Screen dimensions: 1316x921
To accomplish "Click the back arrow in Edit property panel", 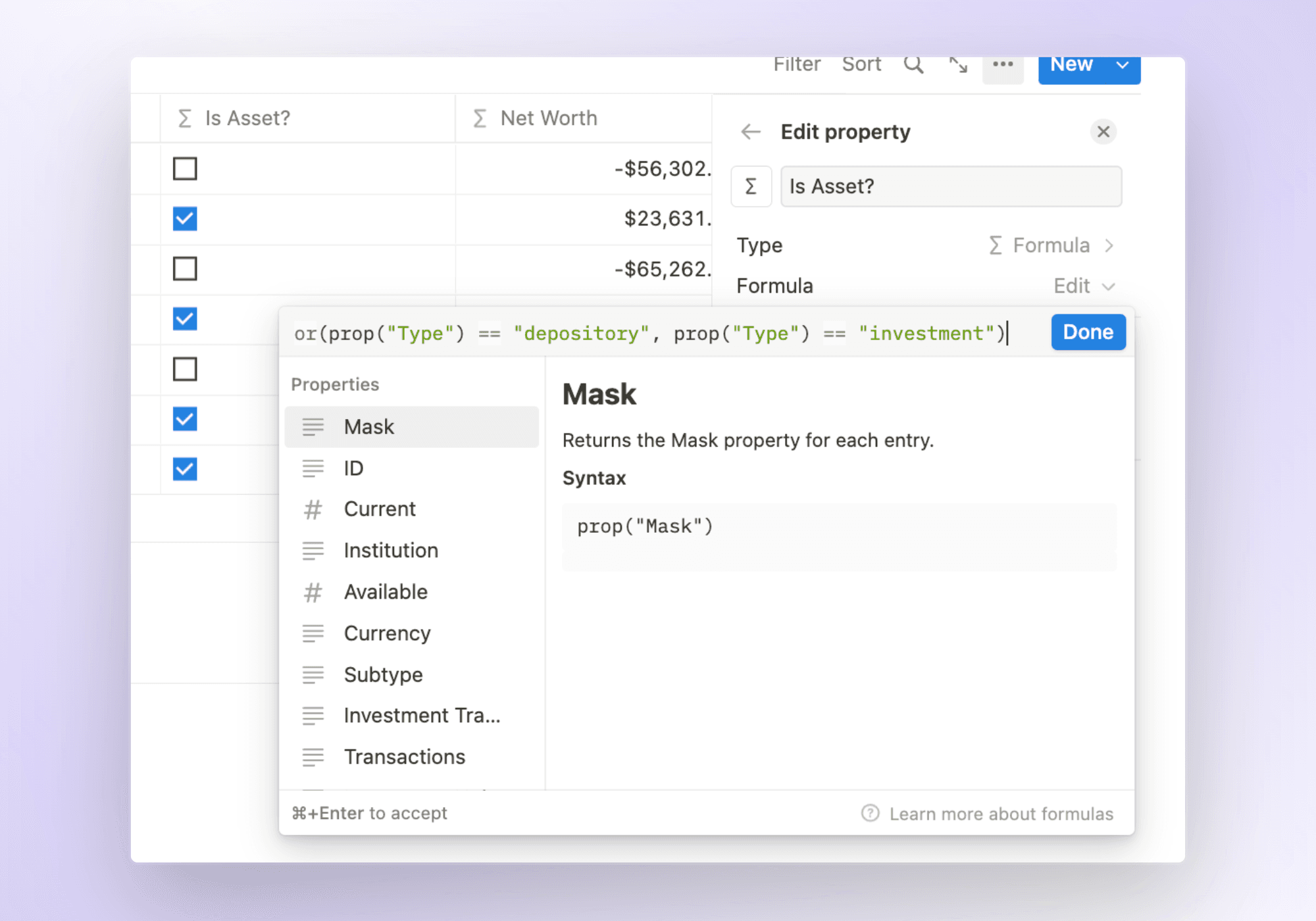I will click(750, 132).
